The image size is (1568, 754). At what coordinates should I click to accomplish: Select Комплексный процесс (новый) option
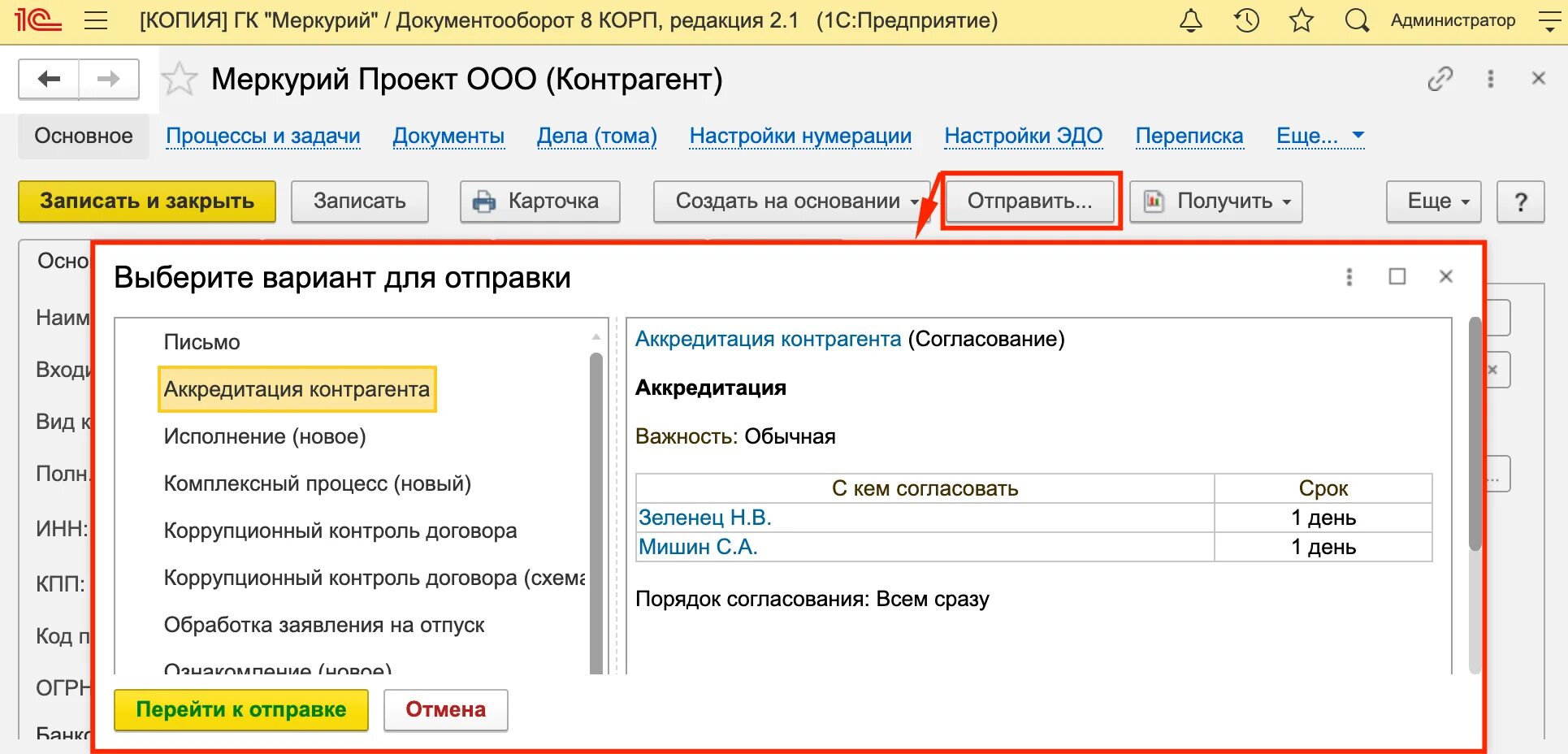click(x=318, y=483)
